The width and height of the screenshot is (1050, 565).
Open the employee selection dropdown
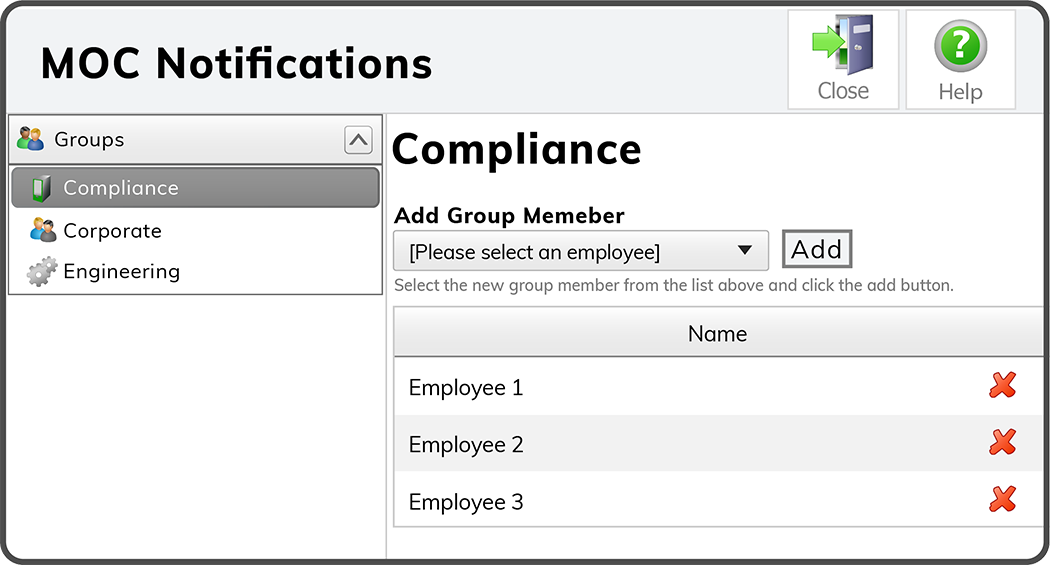click(581, 251)
